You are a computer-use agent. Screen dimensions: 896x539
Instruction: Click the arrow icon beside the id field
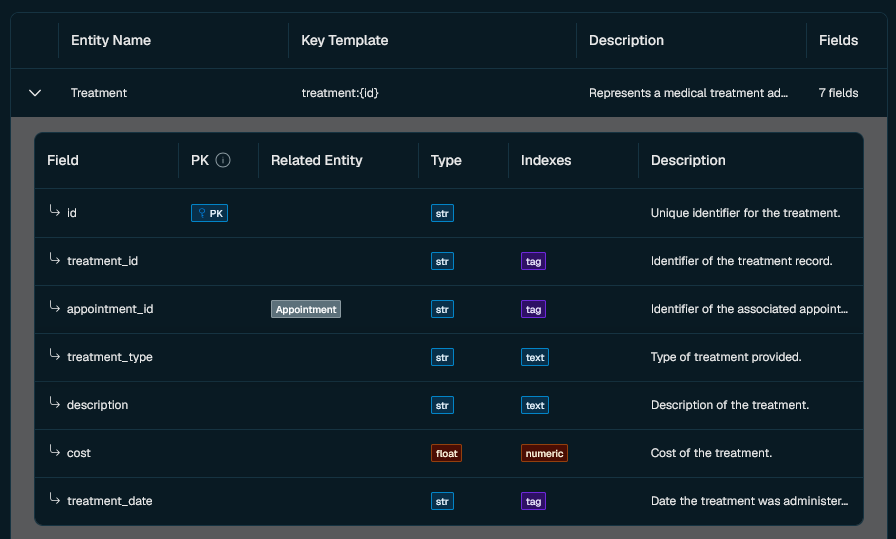click(54, 211)
